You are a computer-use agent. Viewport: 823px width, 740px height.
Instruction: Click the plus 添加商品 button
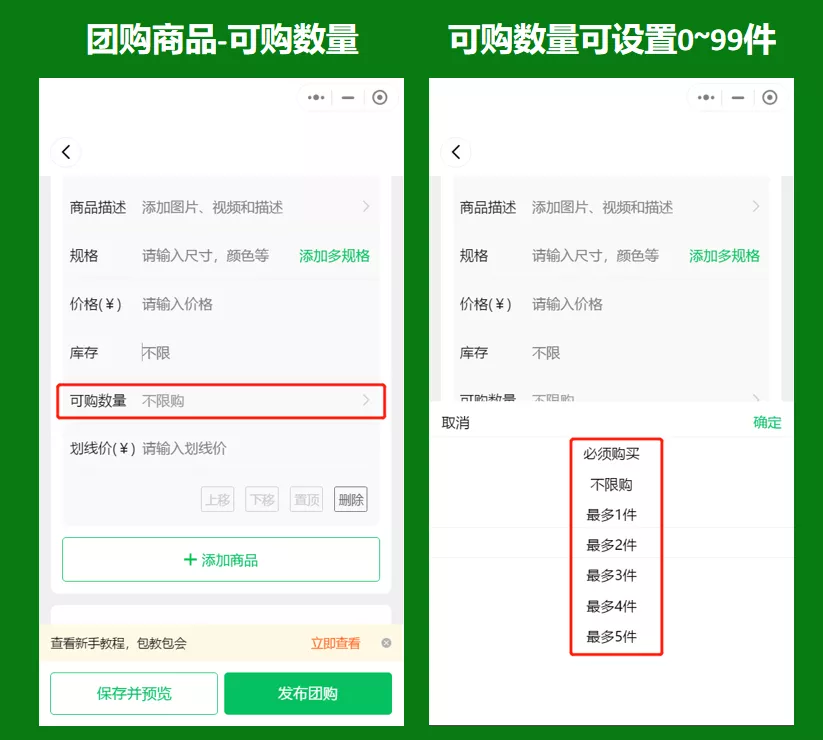(221, 559)
